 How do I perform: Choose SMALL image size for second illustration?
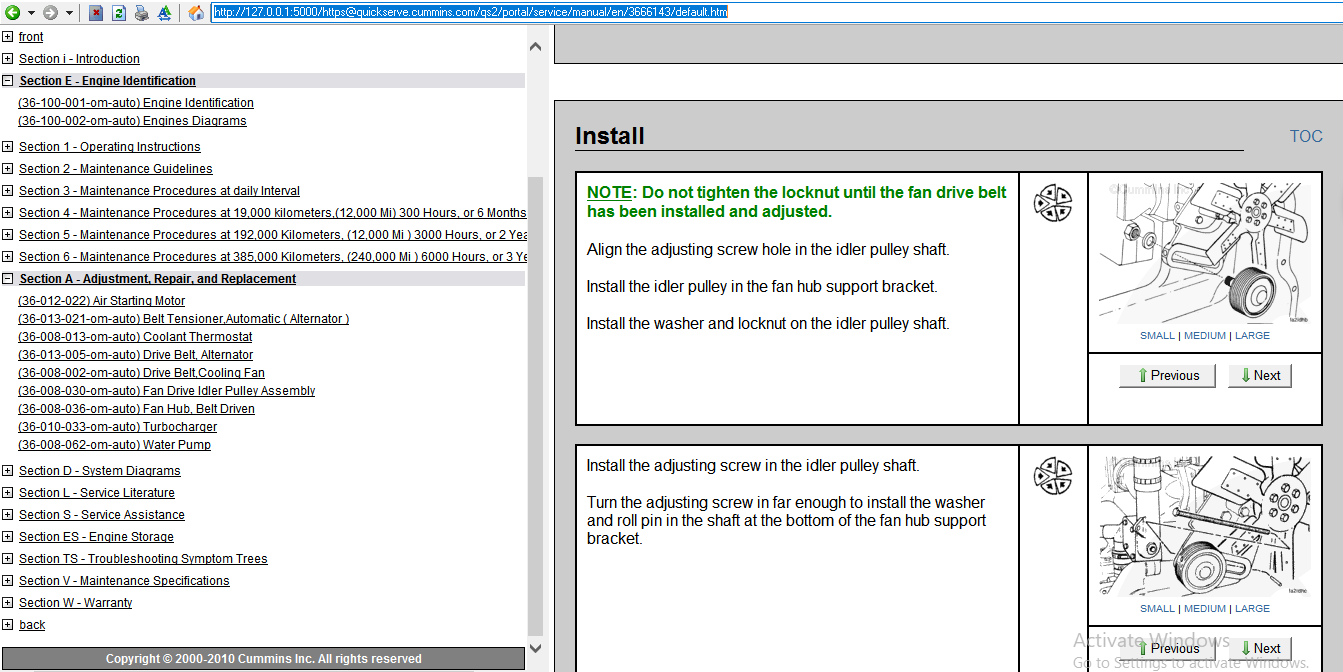point(1157,609)
